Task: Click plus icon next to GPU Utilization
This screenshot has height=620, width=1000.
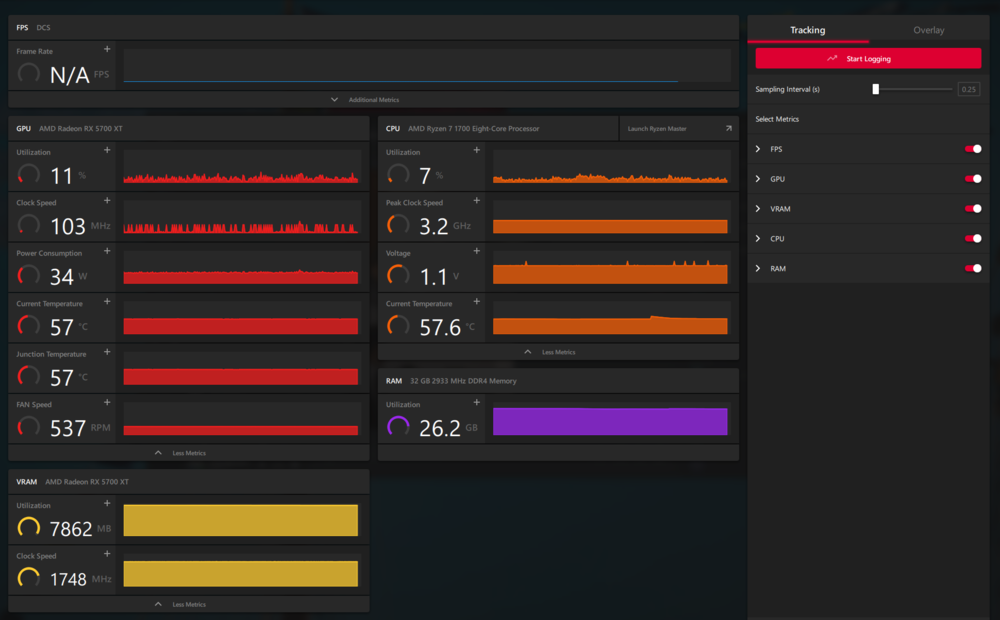Action: pos(107,150)
